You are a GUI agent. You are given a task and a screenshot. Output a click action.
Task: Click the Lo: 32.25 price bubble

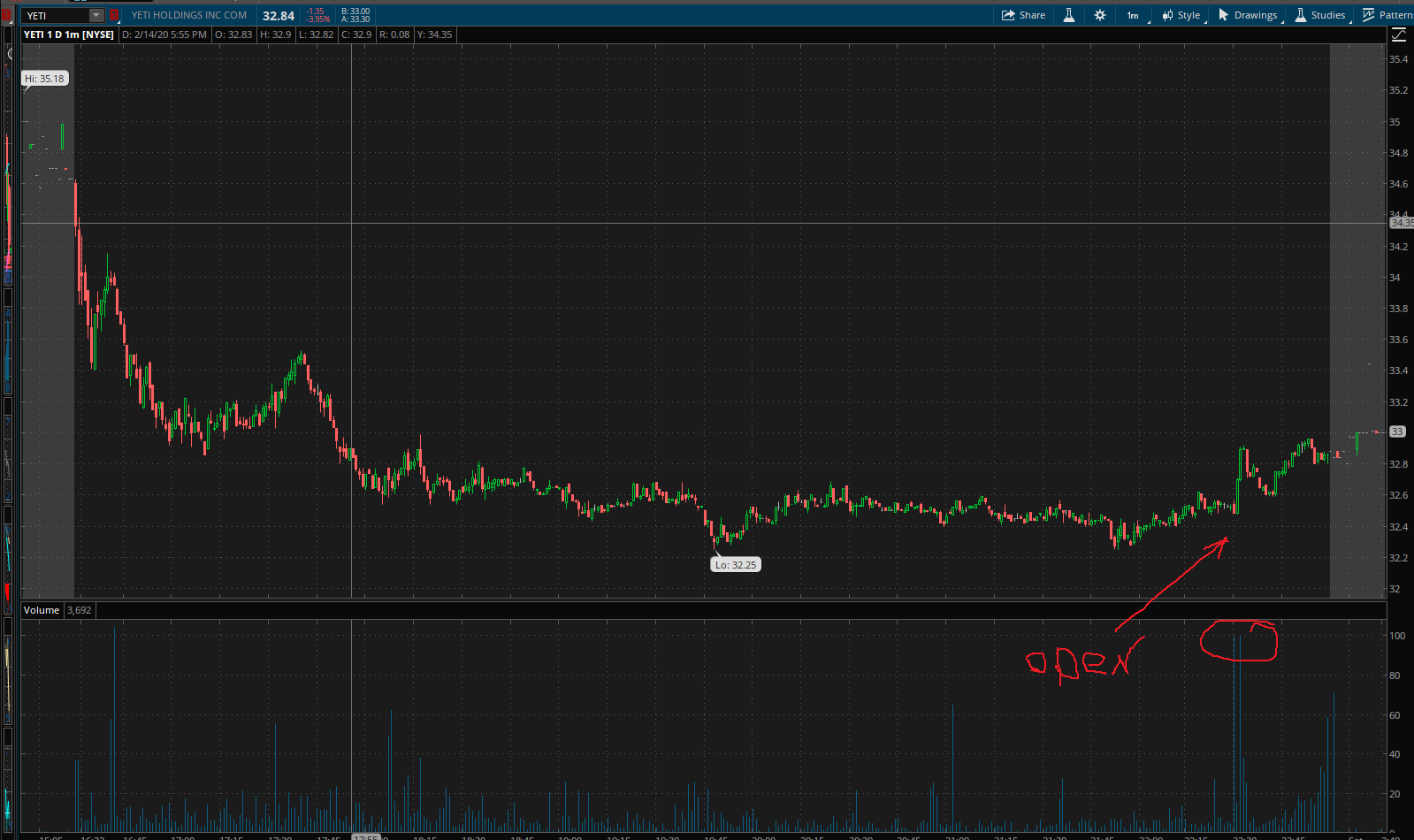[736, 565]
